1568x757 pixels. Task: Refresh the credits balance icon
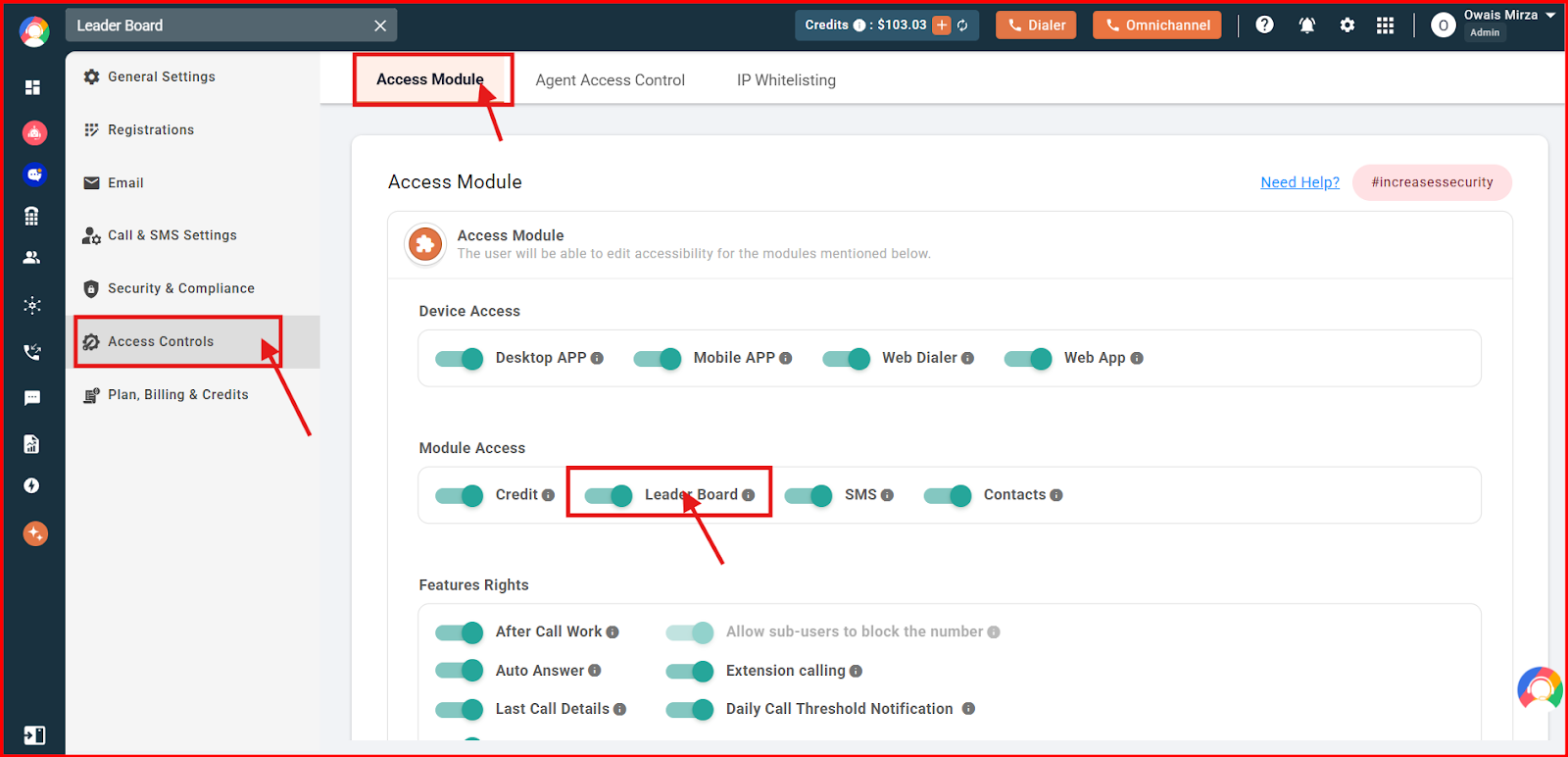962,25
